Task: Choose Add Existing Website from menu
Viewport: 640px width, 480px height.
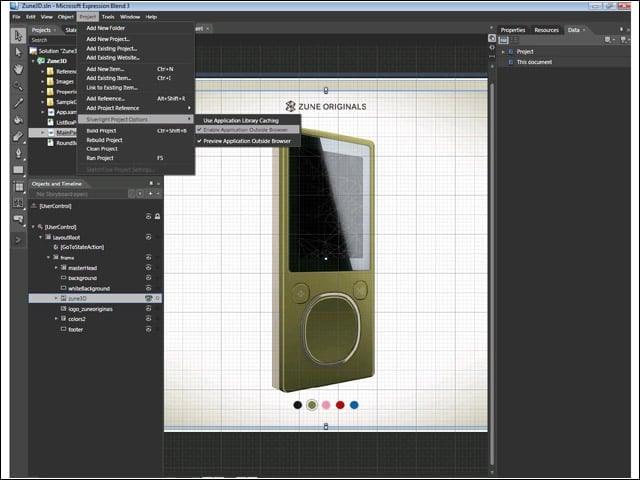Action: 136,58
